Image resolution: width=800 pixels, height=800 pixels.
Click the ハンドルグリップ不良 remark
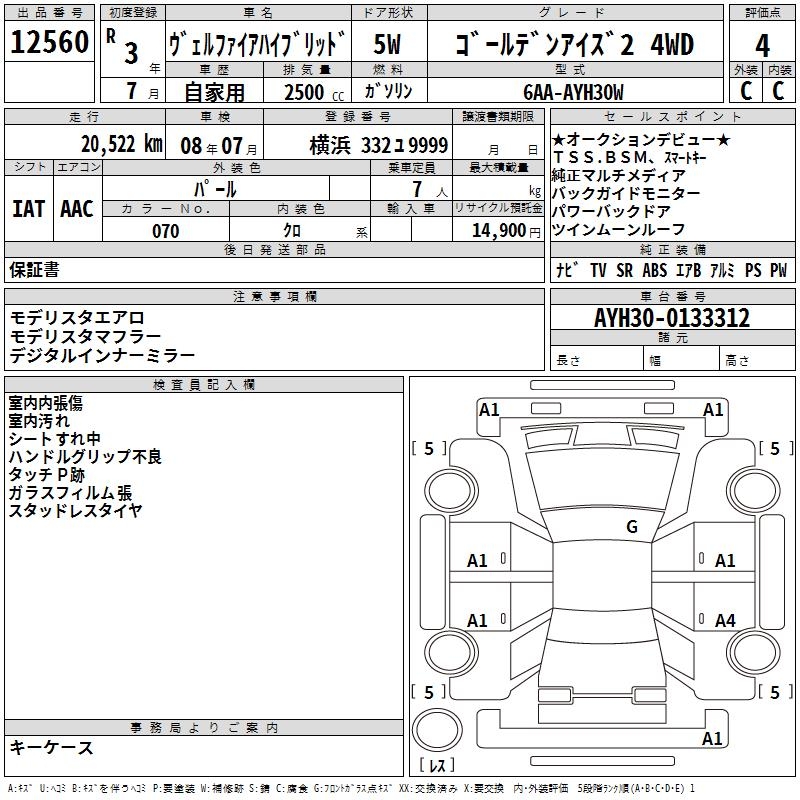tap(85, 457)
